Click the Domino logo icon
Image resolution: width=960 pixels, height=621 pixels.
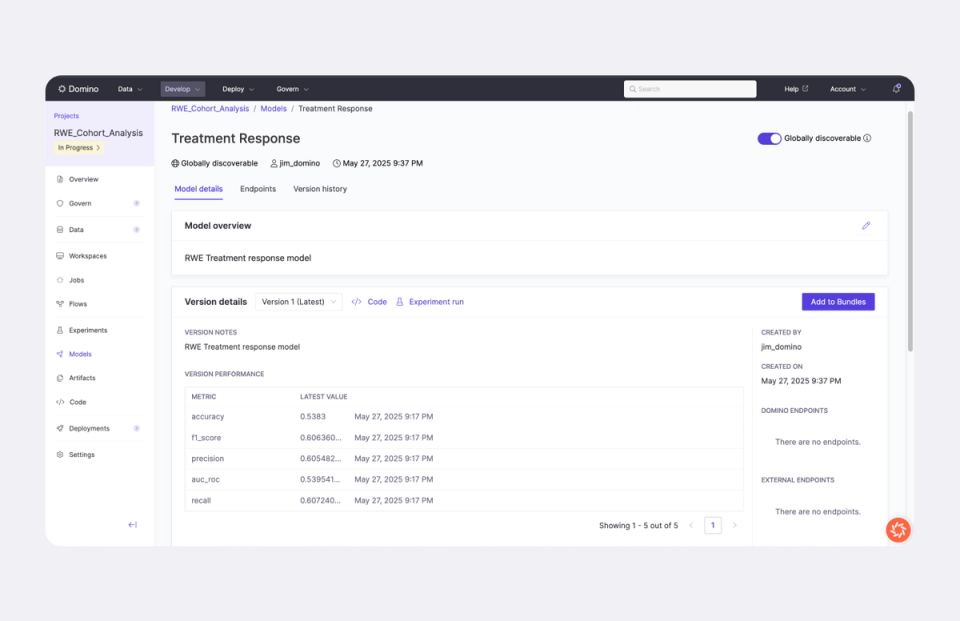pos(62,89)
